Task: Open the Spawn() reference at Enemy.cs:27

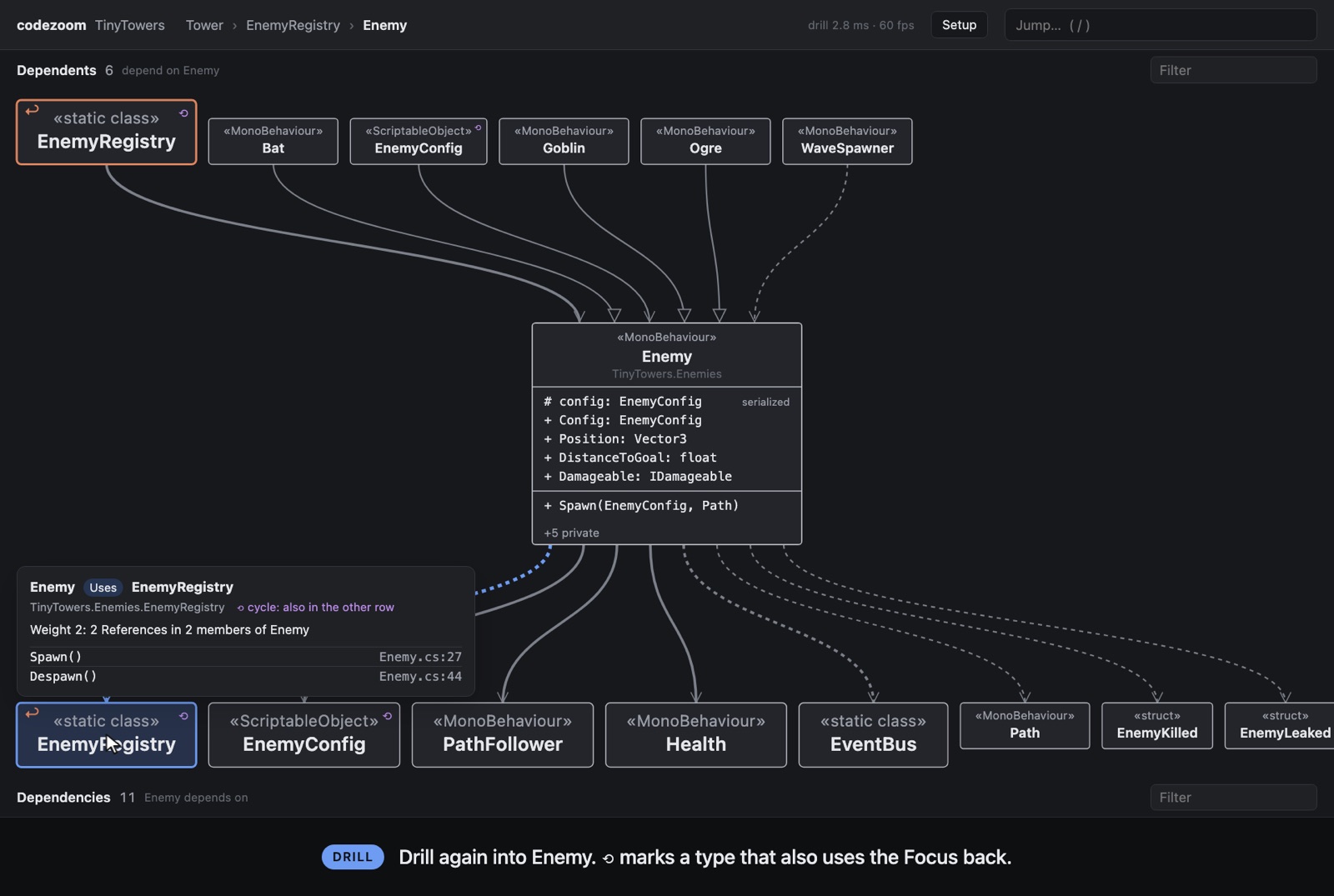Action: [x=246, y=657]
